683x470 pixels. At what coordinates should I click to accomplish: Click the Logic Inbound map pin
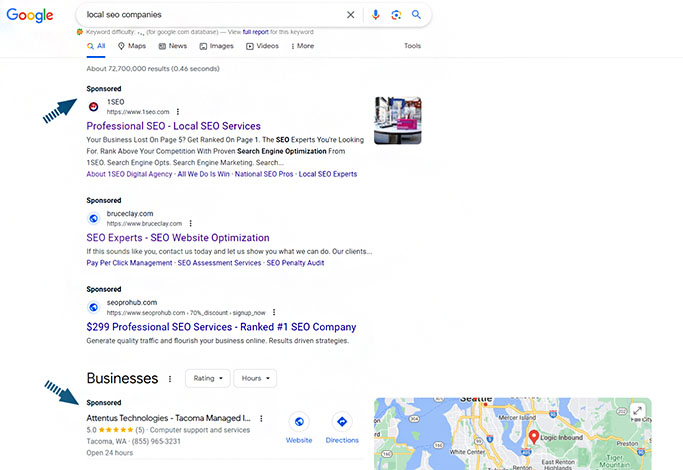534,436
